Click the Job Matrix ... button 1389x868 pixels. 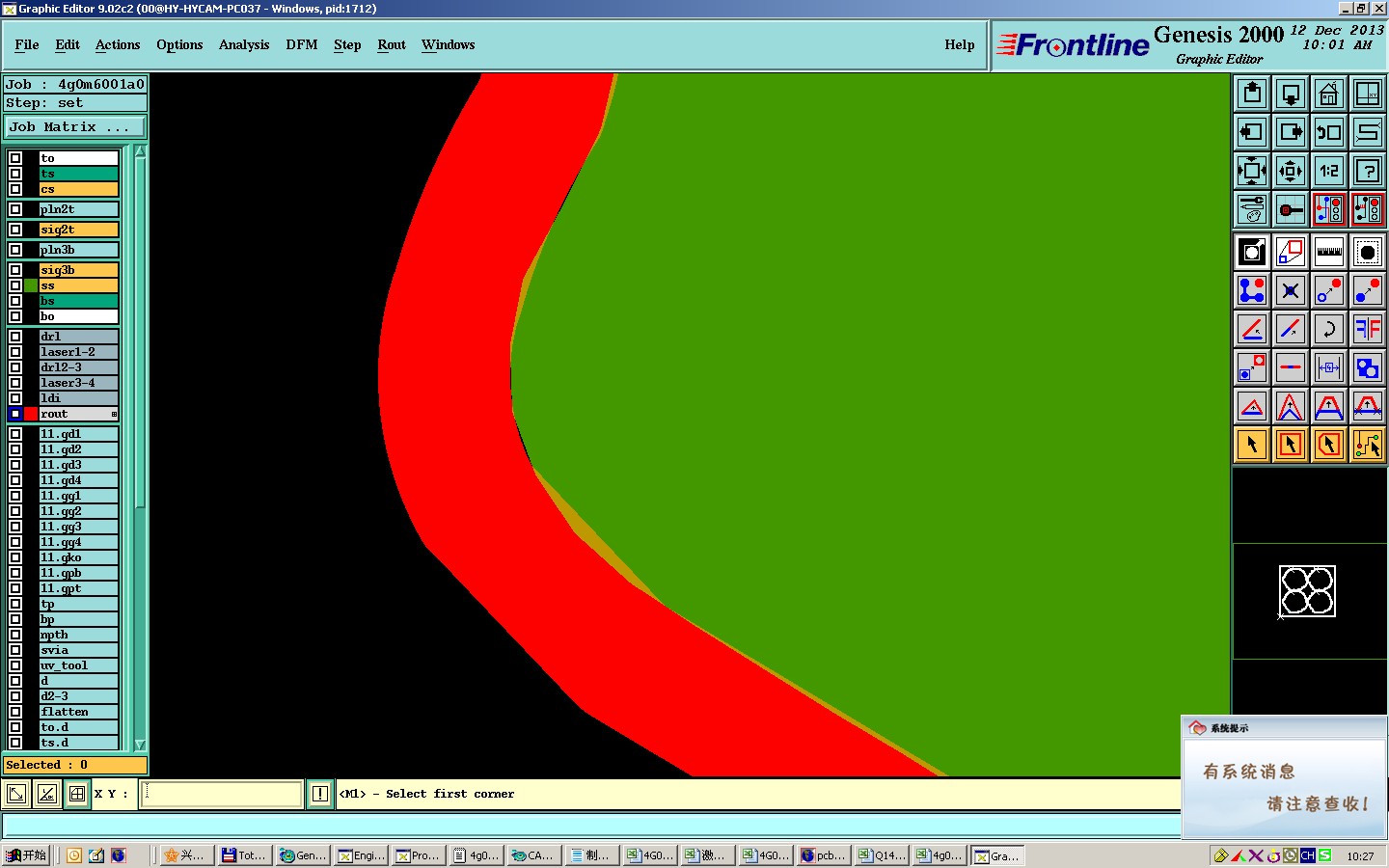75,126
